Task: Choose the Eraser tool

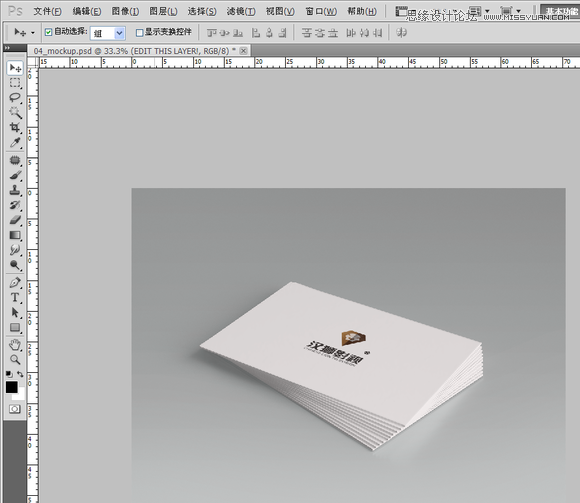Action: [x=15, y=220]
